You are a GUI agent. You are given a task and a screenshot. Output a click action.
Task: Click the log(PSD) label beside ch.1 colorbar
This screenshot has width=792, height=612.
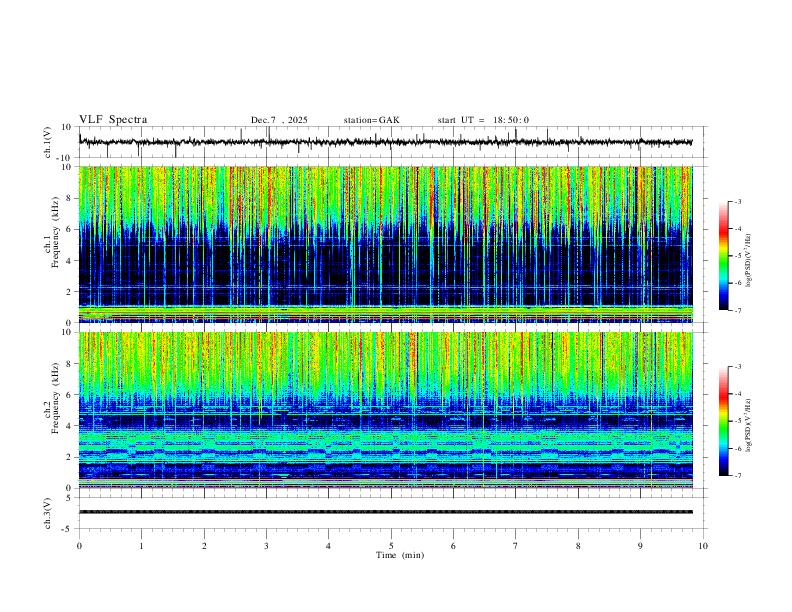(x=749, y=260)
